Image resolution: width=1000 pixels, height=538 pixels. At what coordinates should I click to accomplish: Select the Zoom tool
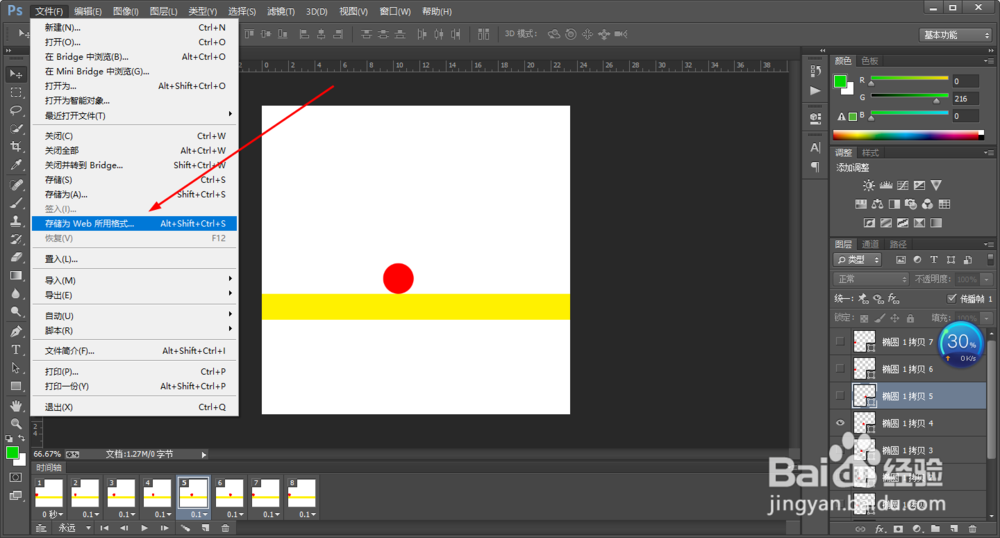(16, 423)
